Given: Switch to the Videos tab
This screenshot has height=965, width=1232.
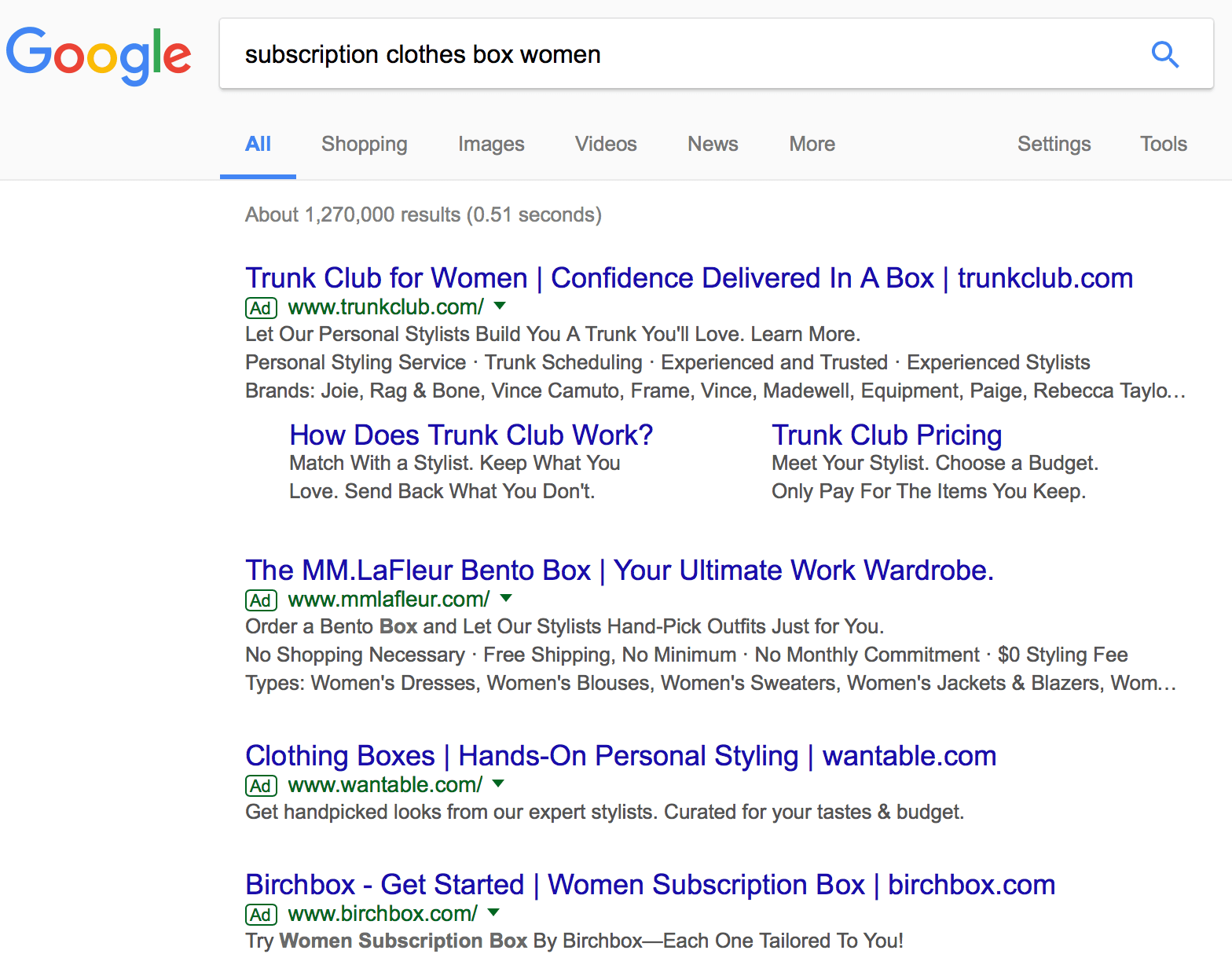Looking at the screenshot, I should (606, 144).
